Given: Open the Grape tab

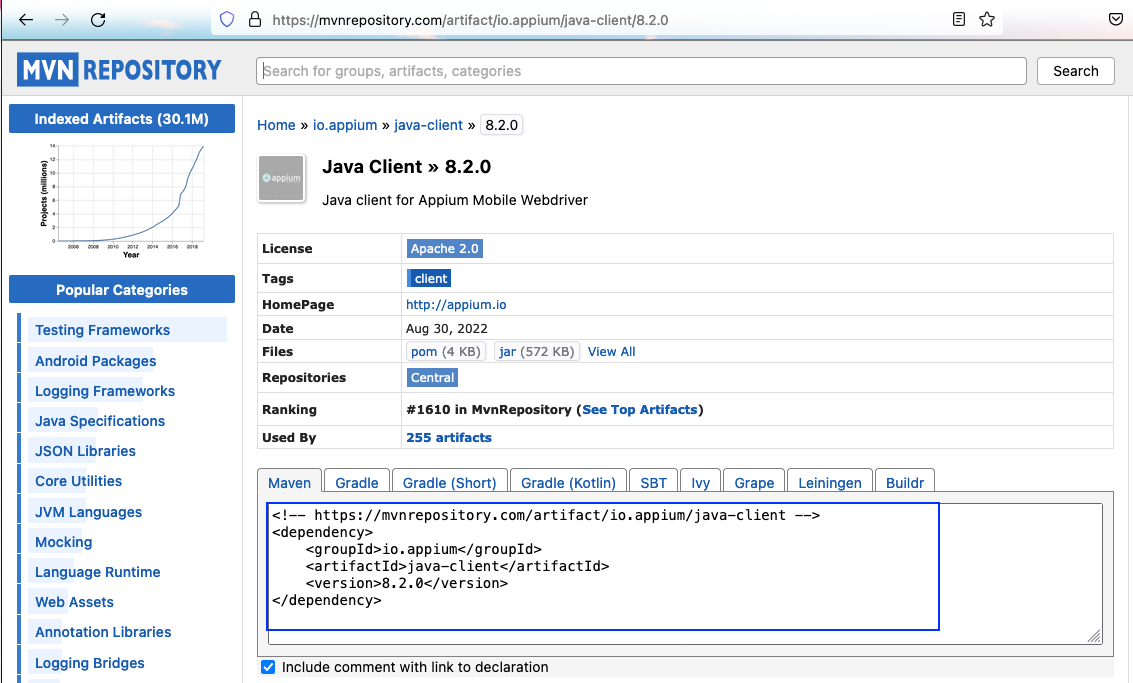Looking at the screenshot, I should [x=754, y=483].
